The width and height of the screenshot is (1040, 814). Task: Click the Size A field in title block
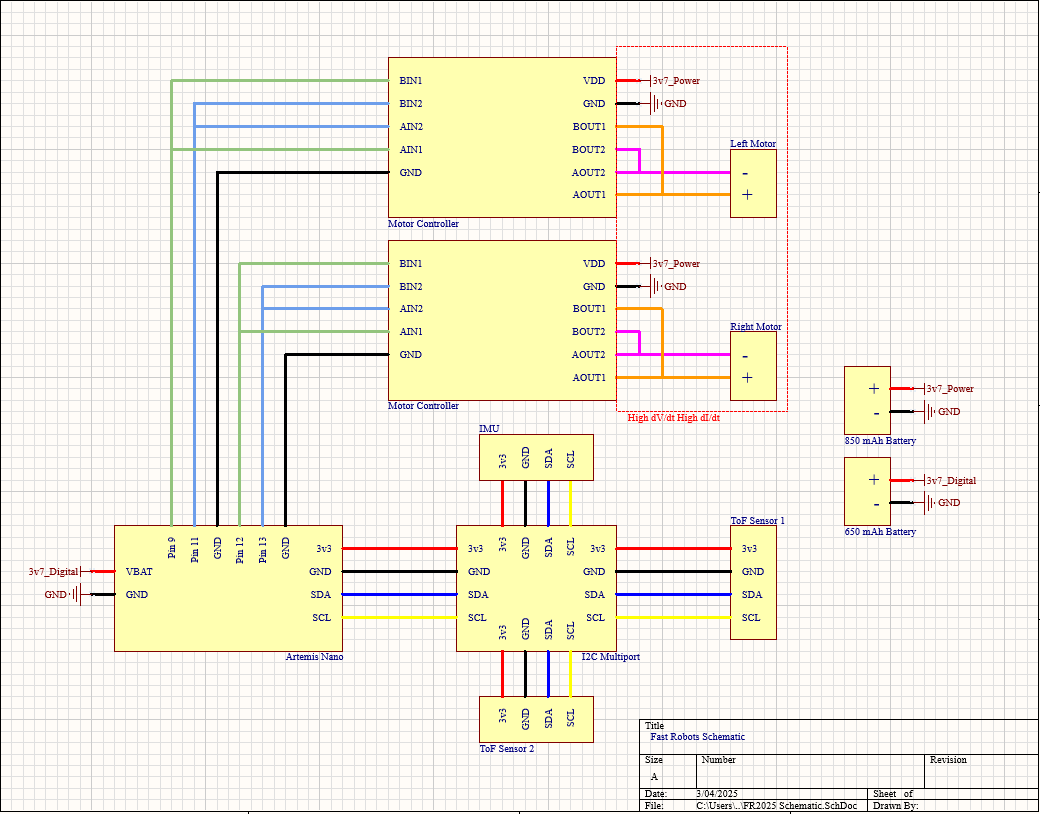coord(669,771)
